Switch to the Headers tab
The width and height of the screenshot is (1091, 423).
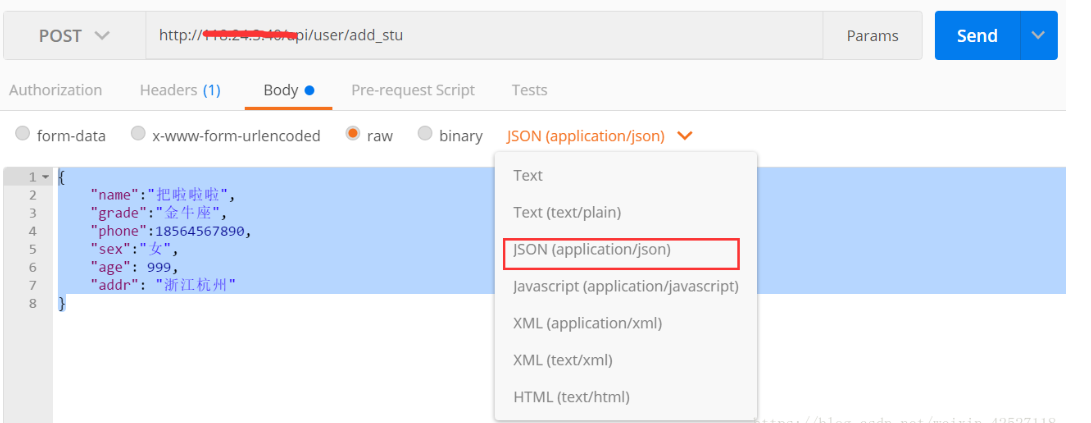point(180,90)
